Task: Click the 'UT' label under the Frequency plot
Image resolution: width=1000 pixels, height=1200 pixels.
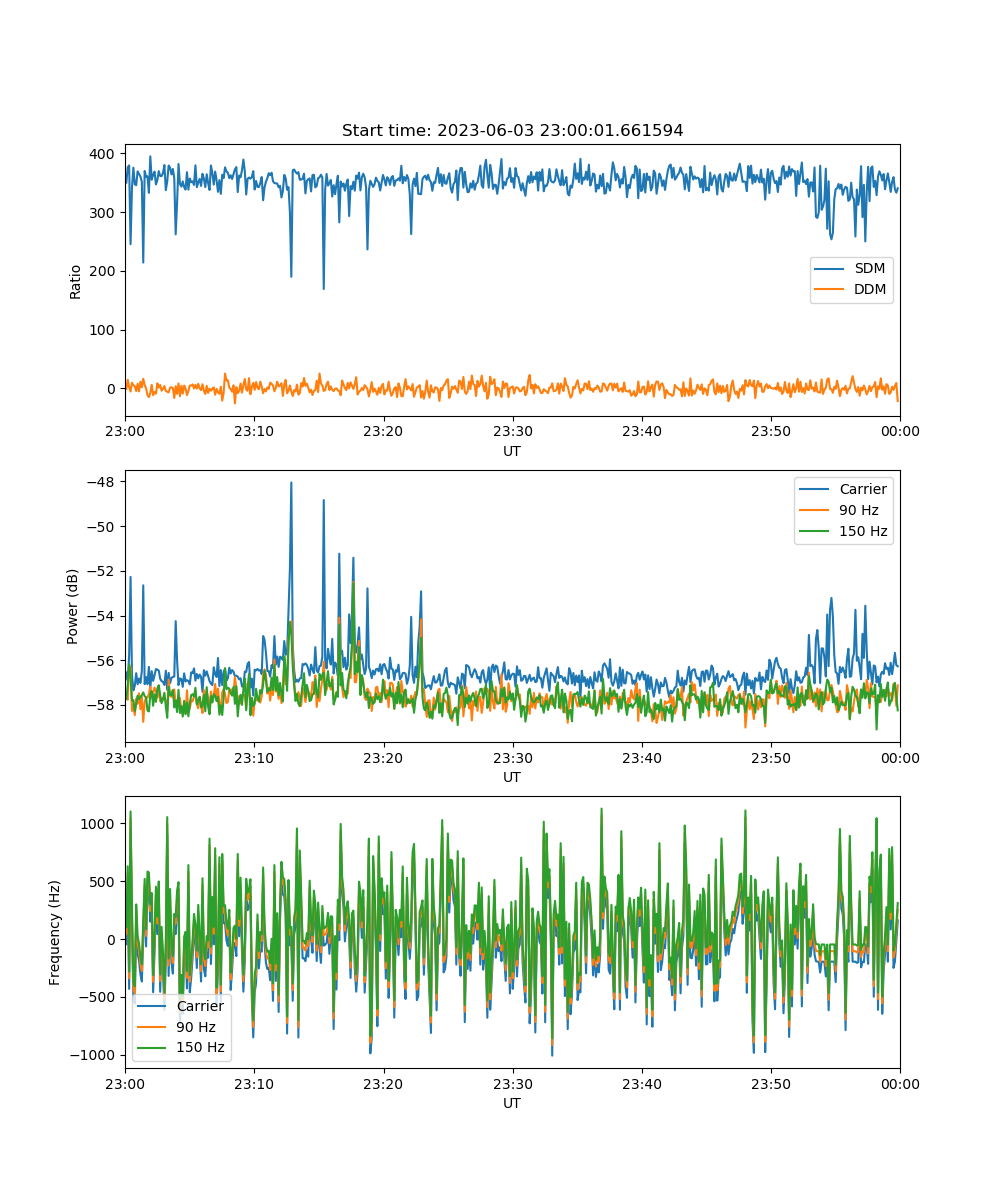Action: click(x=512, y=1103)
